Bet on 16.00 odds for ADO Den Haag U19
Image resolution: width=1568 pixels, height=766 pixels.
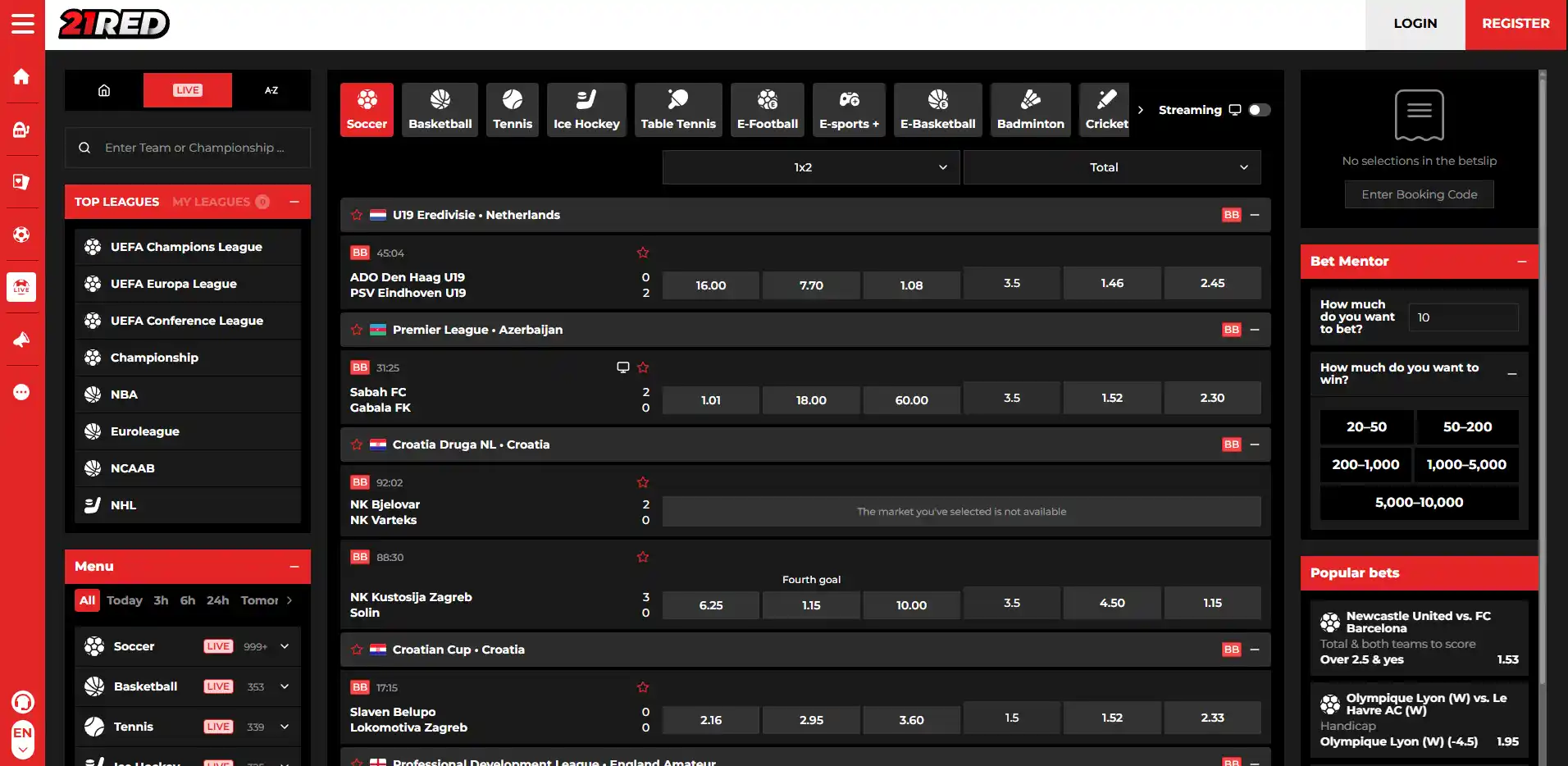pyautogui.click(x=711, y=285)
